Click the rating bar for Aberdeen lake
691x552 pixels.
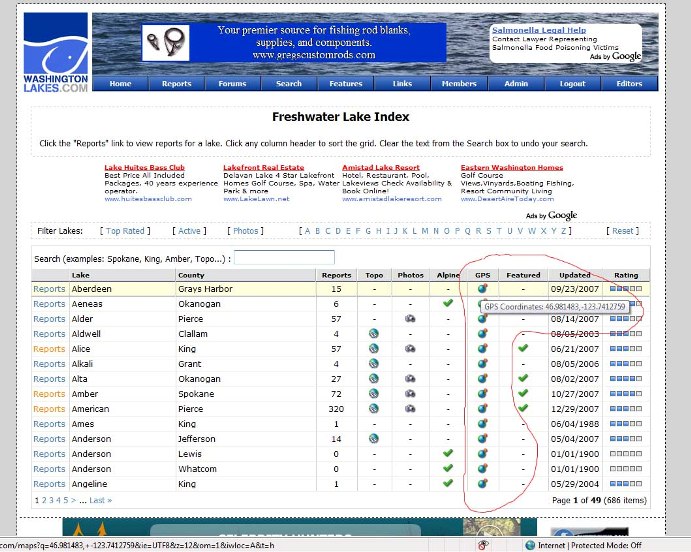click(x=626, y=289)
